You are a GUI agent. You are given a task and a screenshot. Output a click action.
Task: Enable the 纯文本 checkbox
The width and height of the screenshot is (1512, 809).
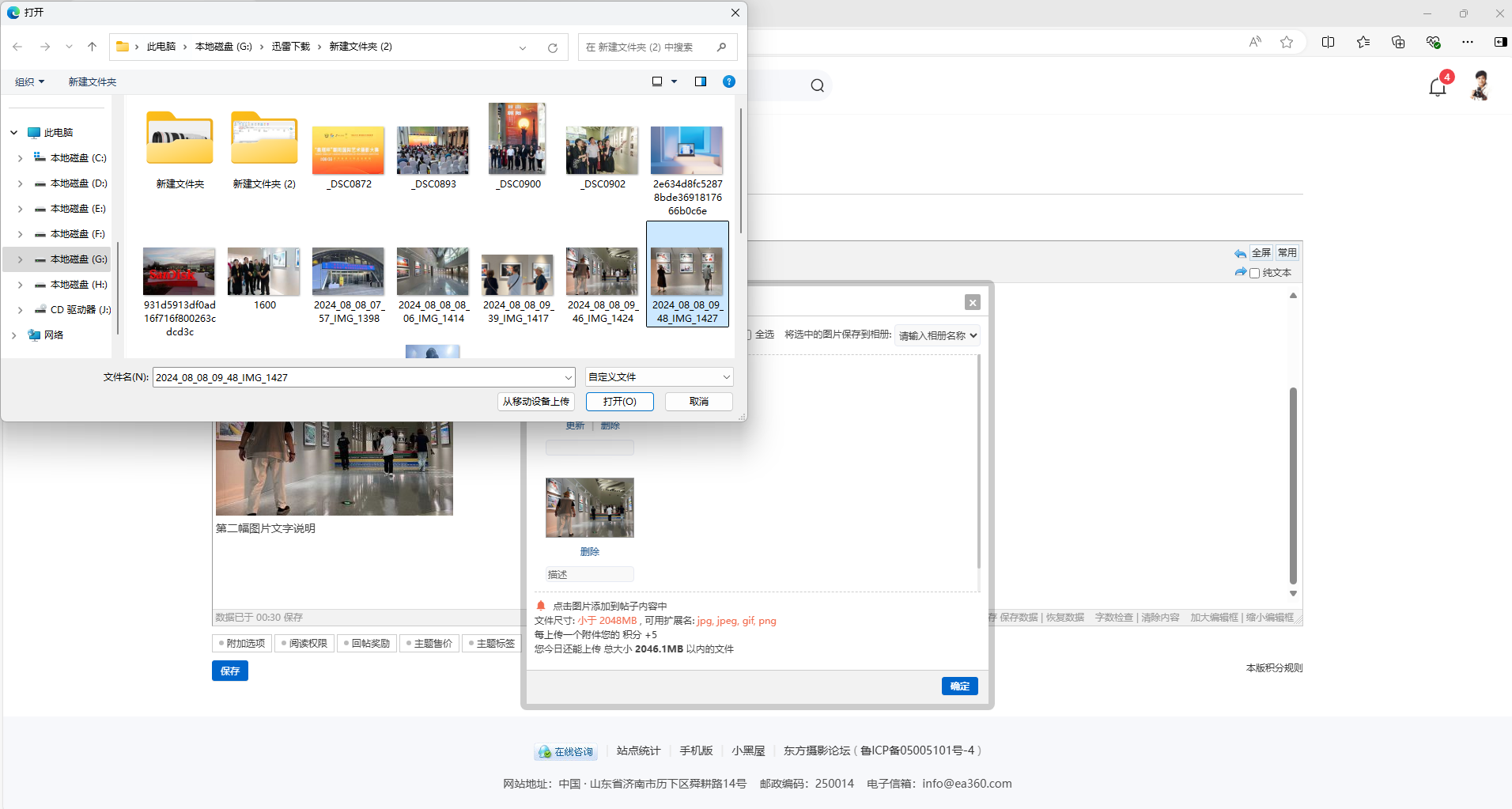point(1254,274)
